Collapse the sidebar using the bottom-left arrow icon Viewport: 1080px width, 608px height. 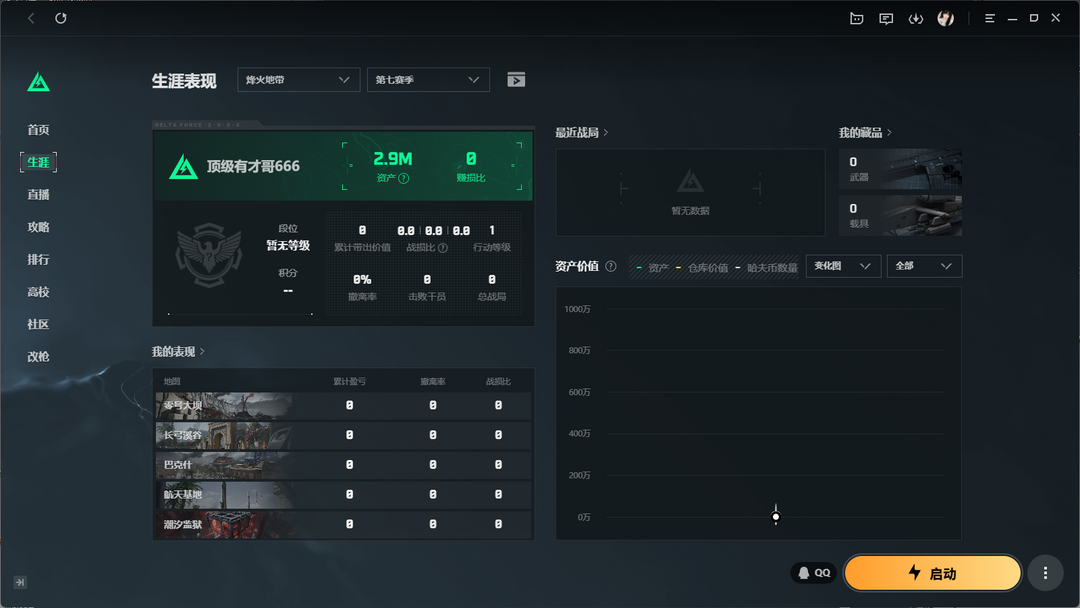(20, 582)
